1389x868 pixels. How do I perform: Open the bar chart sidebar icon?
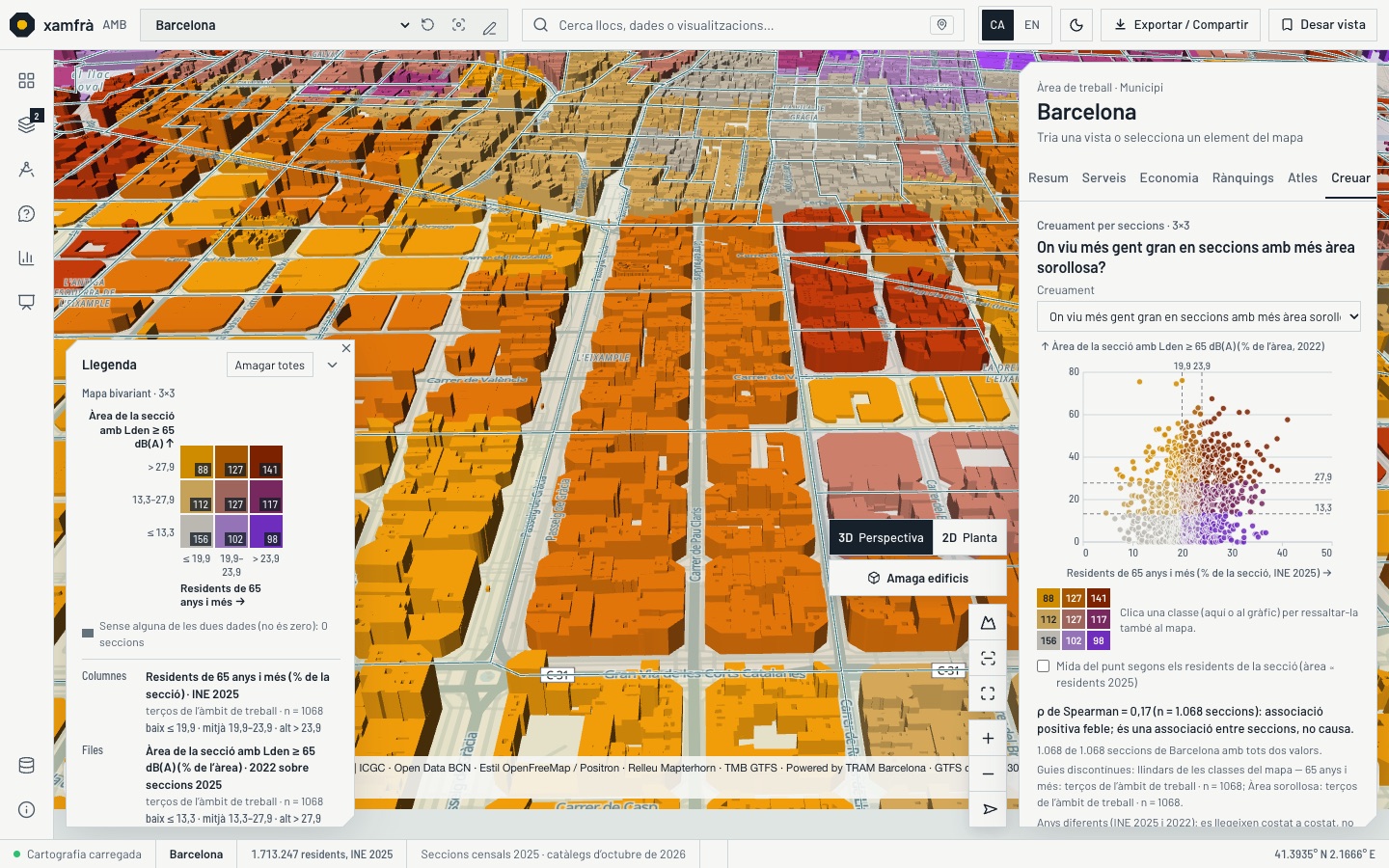pyautogui.click(x=26, y=258)
